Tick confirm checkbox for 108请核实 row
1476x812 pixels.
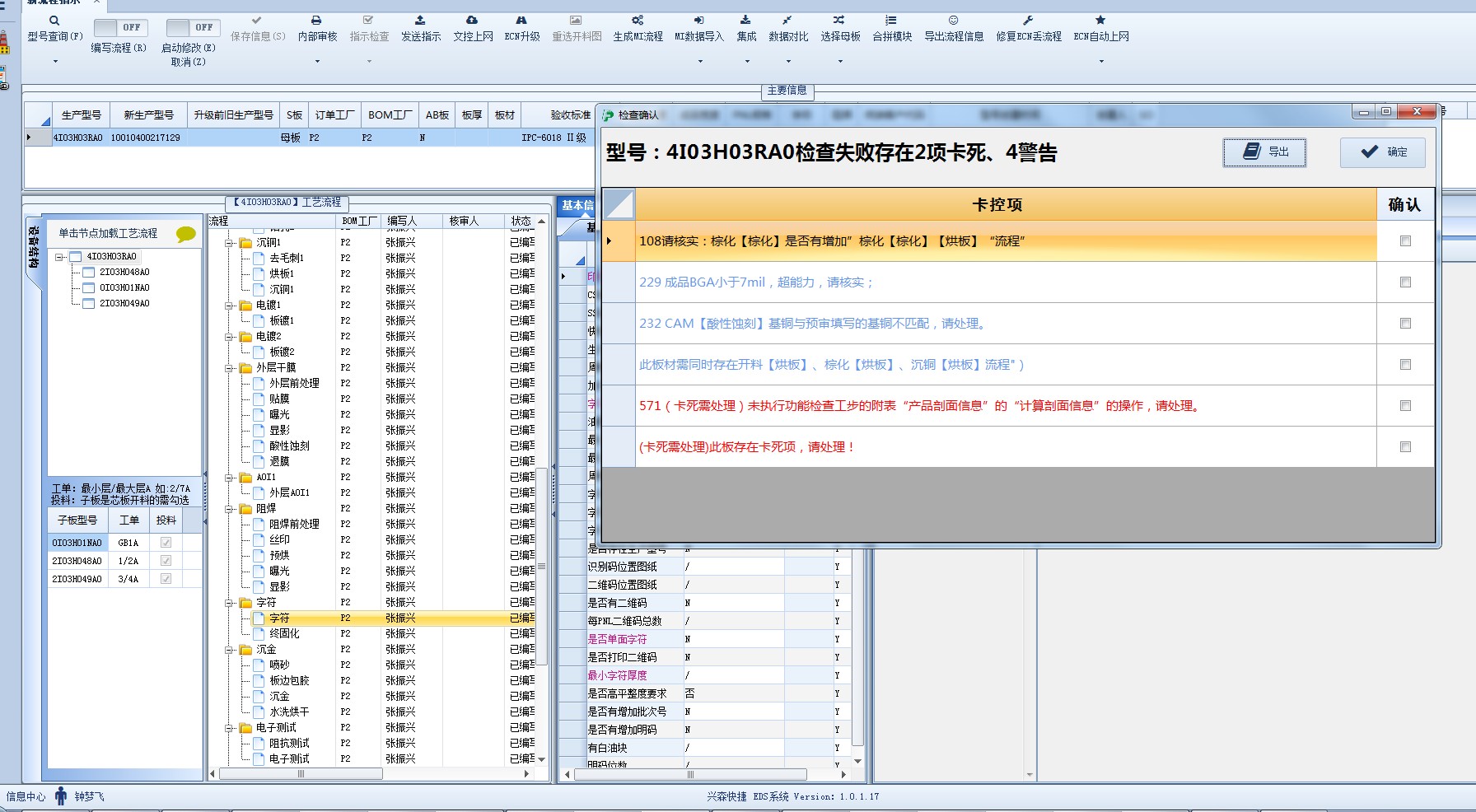(1405, 241)
